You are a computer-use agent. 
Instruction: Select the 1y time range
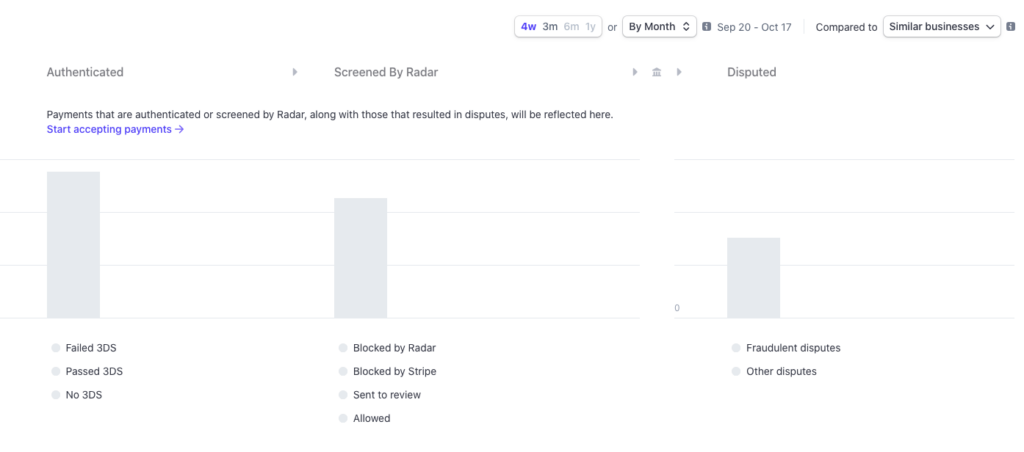pos(591,27)
